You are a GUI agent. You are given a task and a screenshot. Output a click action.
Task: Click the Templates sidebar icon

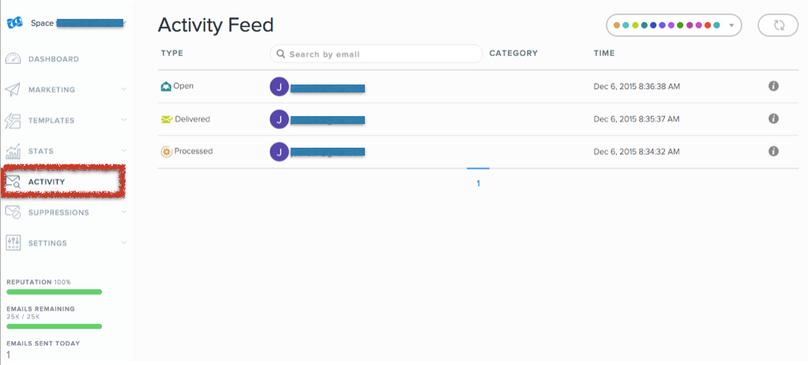click(x=13, y=121)
